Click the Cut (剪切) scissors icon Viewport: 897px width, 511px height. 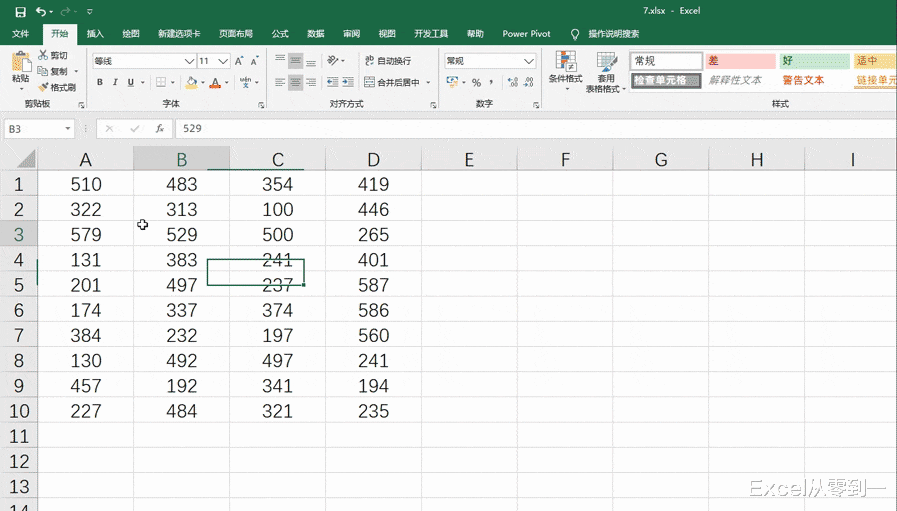44,56
